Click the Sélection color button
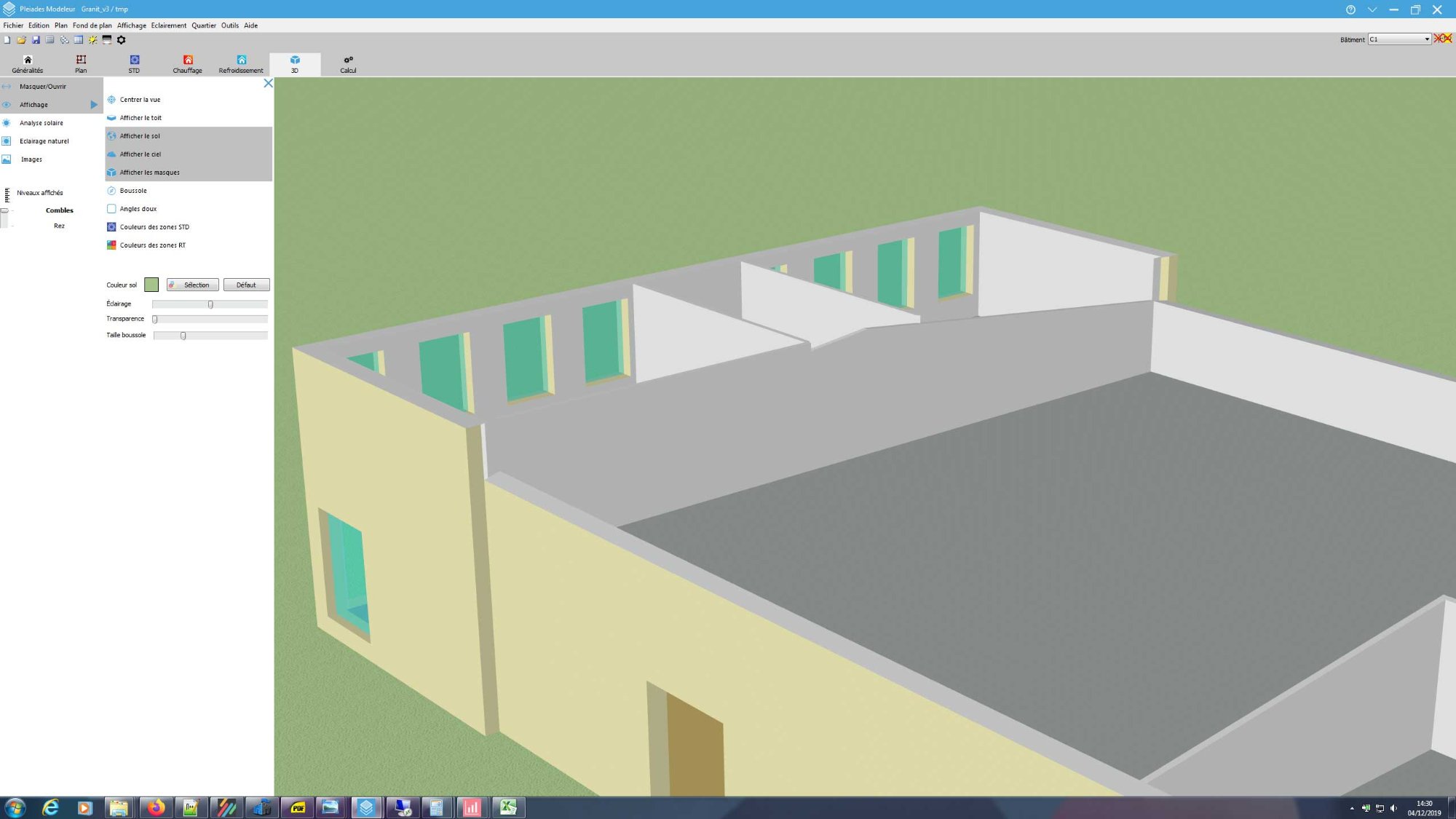Viewport: 1456px width, 819px height. pyautogui.click(x=192, y=285)
